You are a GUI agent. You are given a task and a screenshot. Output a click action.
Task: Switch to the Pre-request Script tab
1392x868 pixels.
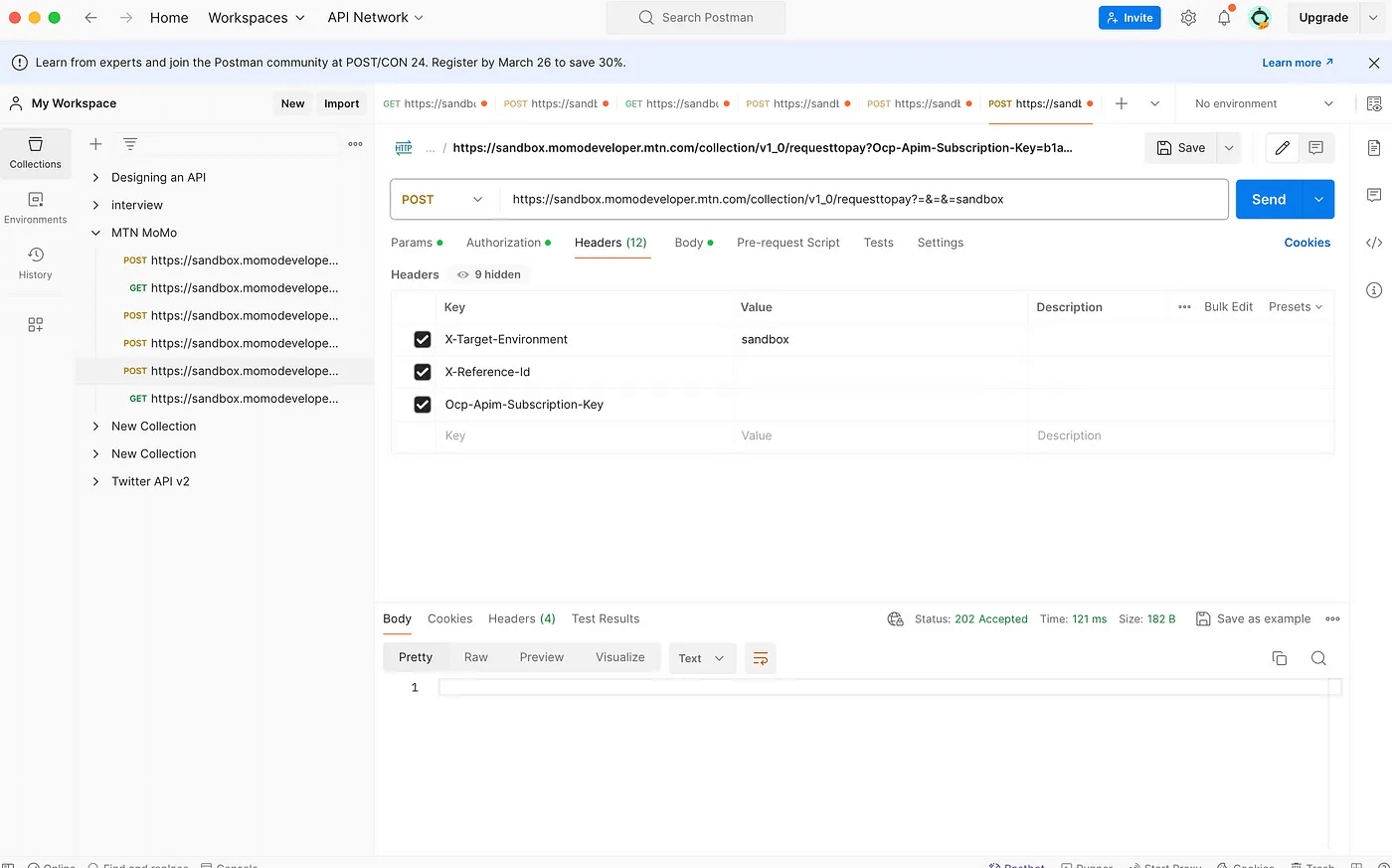788,243
